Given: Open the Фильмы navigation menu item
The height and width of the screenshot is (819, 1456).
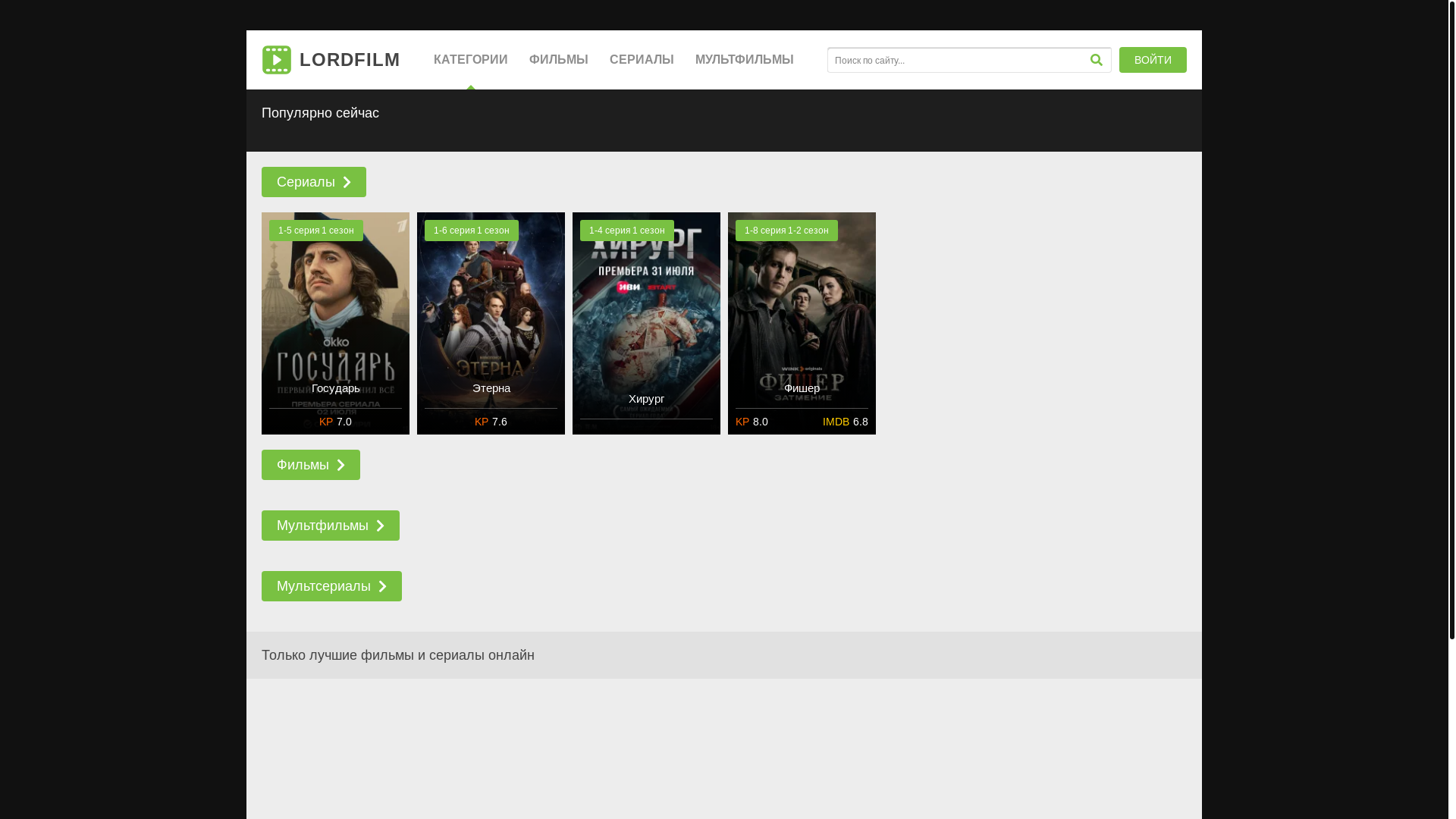Looking at the screenshot, I should (559, 60).
